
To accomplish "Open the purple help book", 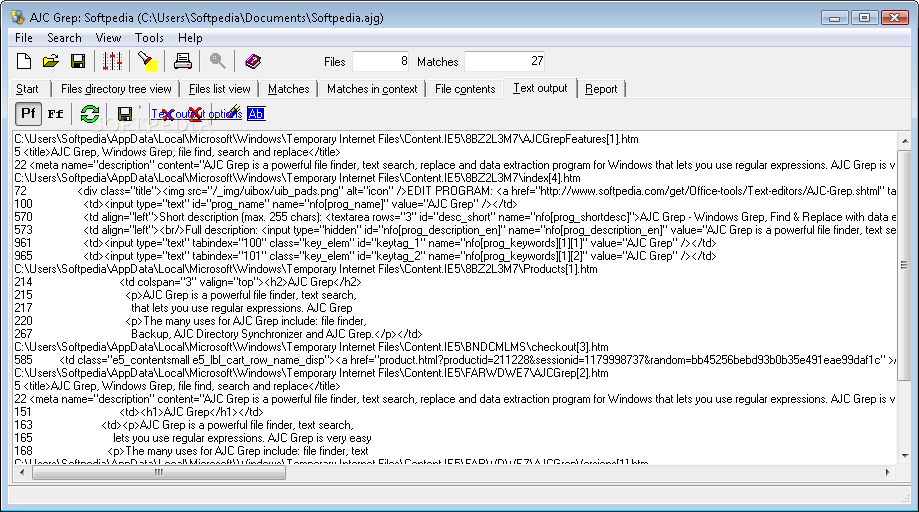I will 253,61.
